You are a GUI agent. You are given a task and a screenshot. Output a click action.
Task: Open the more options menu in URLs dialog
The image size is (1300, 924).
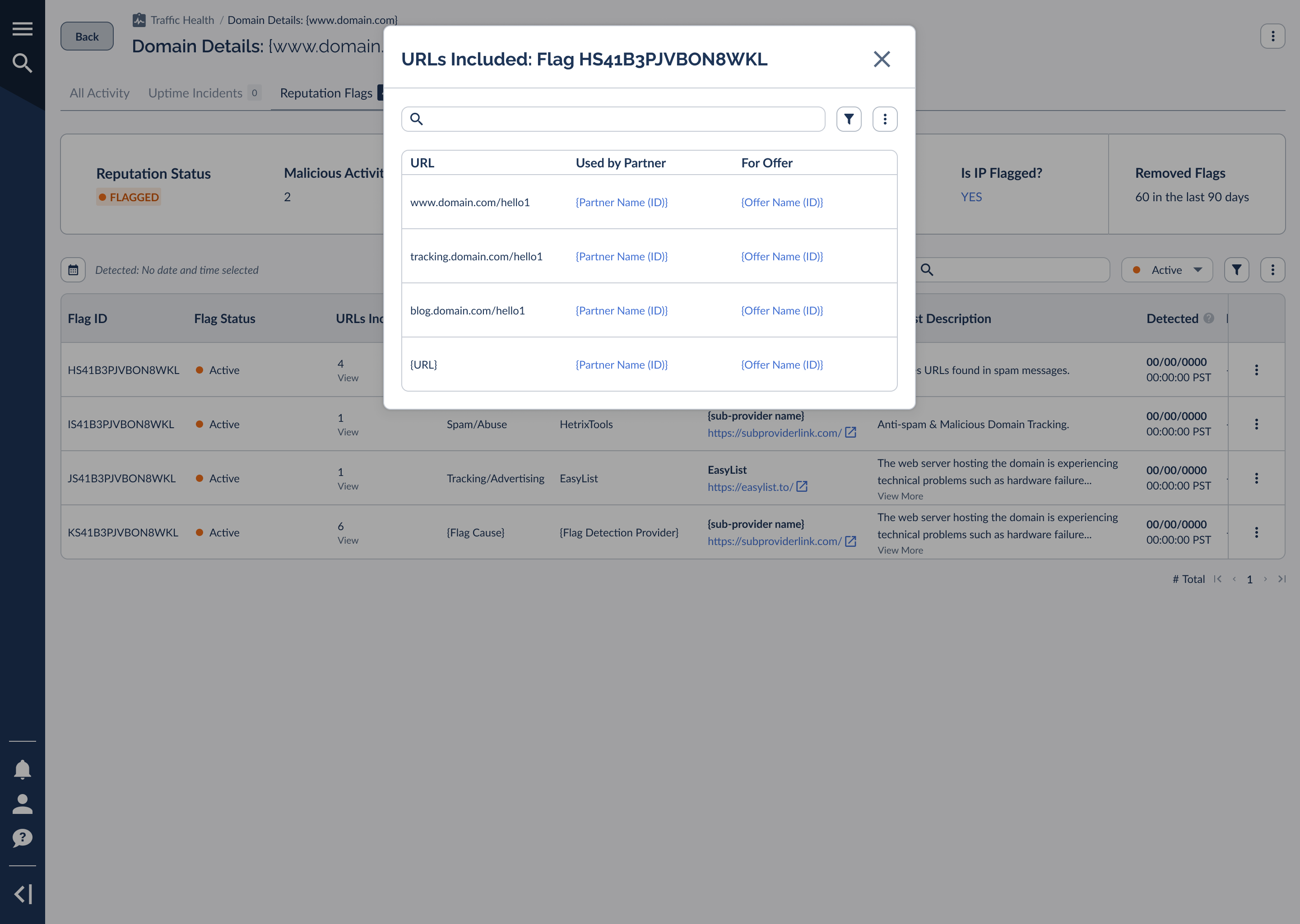885,119
